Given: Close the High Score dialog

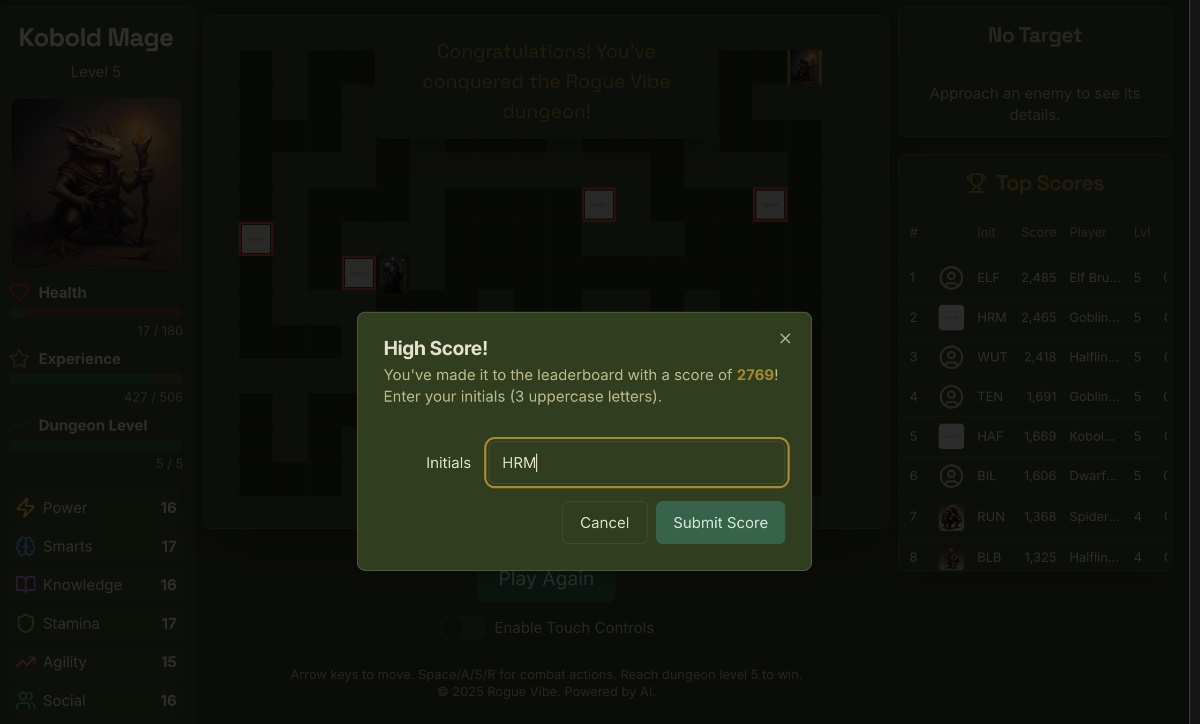Looking at the screenshot, I should pyautogui.click(x=785, y=339).
